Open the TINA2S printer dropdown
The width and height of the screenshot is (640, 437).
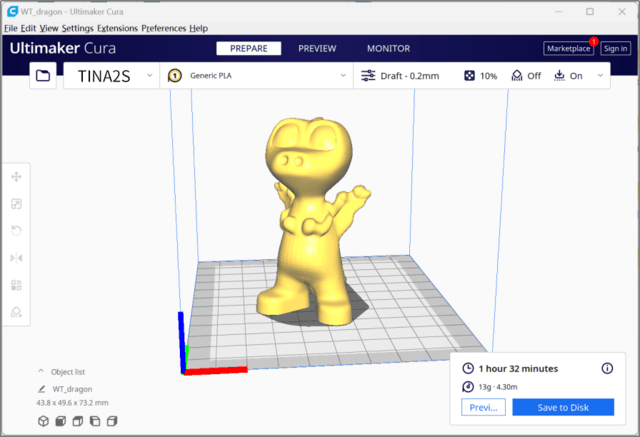point(110,75)
